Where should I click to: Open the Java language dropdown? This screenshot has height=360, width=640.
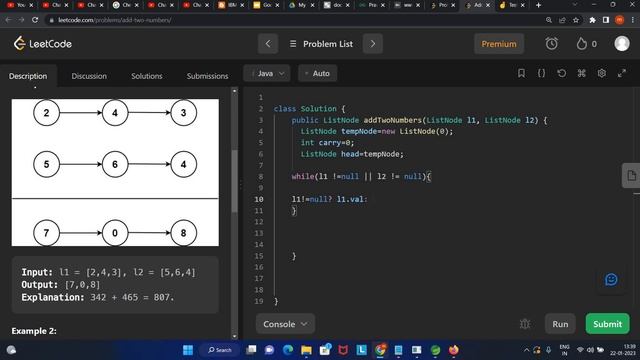click(x=267, y=73)
